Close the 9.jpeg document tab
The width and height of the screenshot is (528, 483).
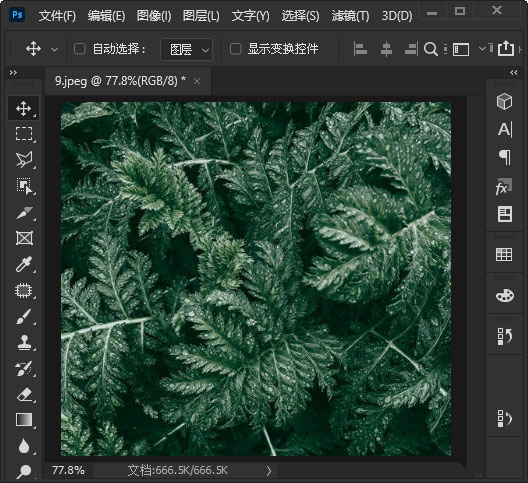click(x=197, y=81)
